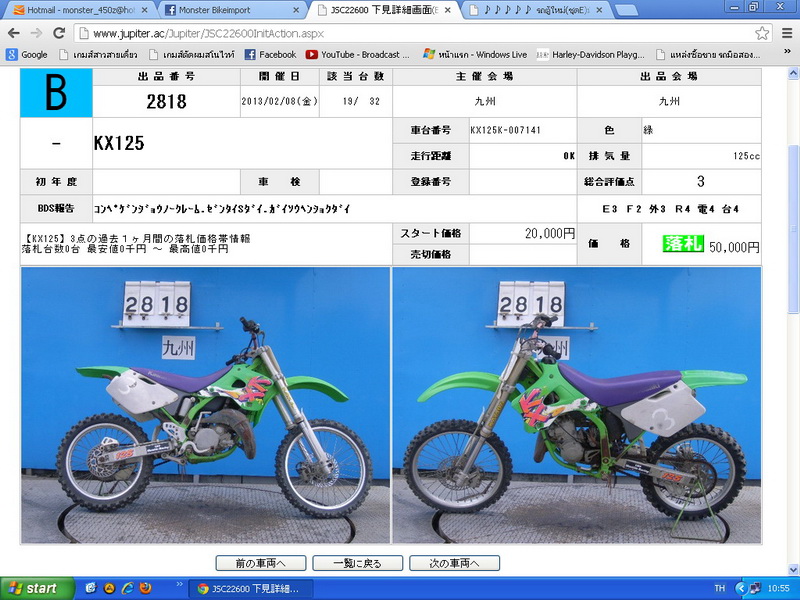
Task: Expand hidden system tray icons
Action: pyautogui.click(x=741, y=588)
